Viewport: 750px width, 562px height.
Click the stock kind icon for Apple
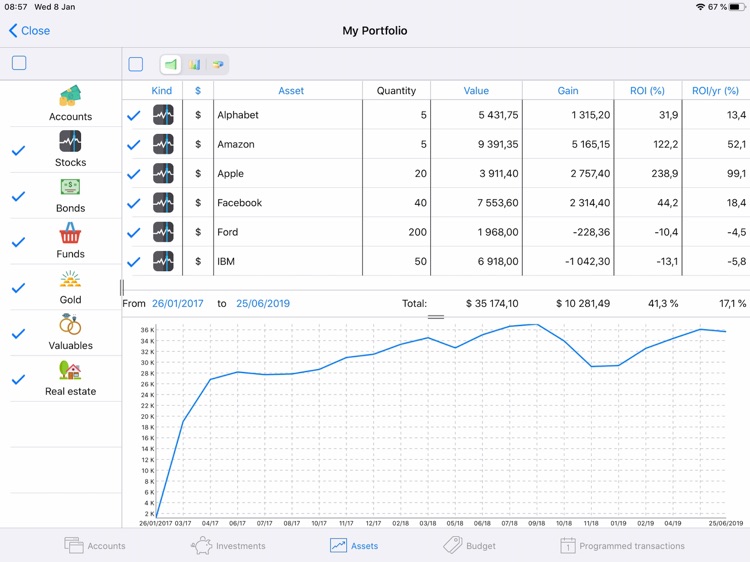tap(163, 174)
